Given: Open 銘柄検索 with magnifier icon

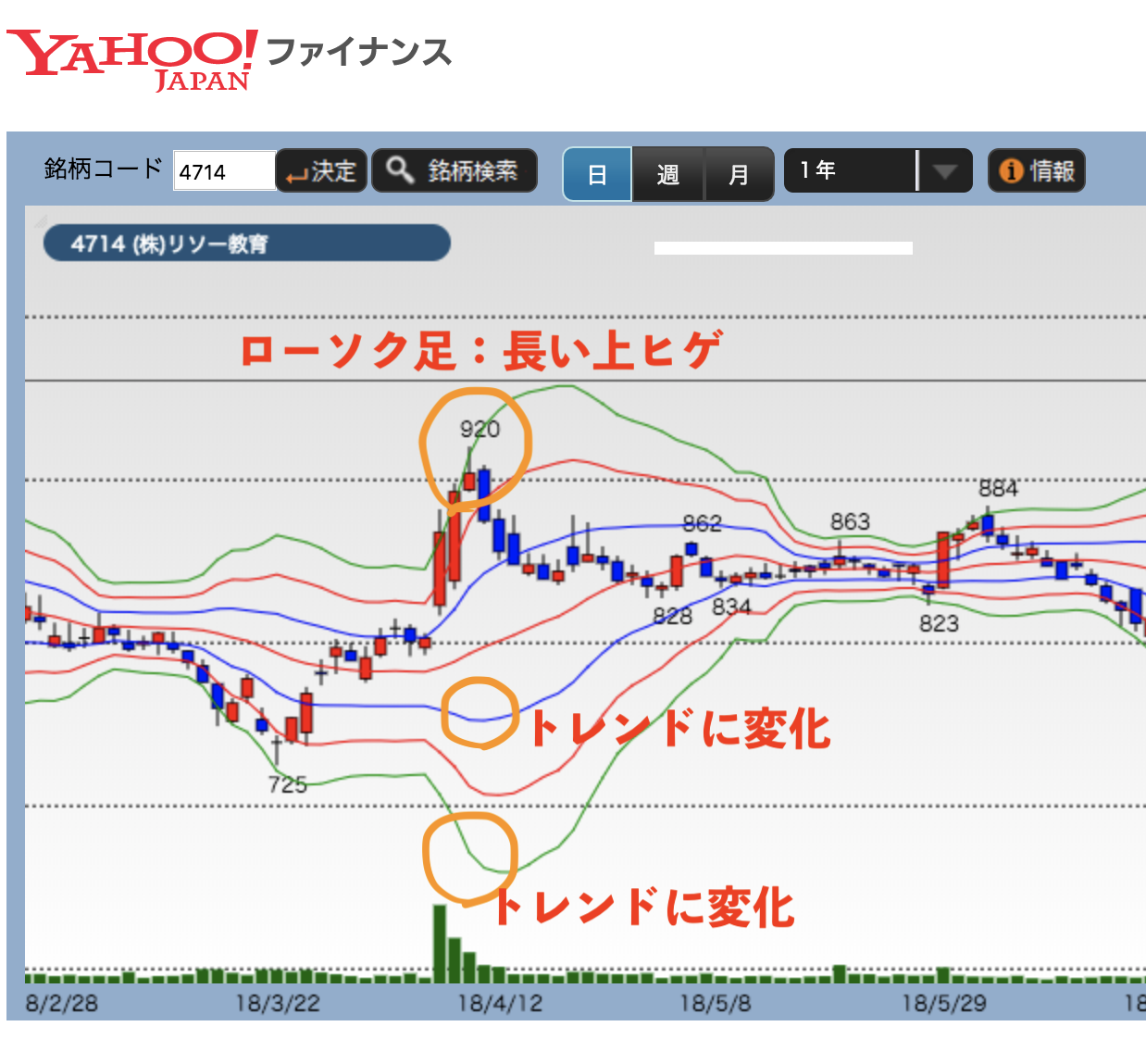Looking at the screenshot, I should [x=455, y=171].
